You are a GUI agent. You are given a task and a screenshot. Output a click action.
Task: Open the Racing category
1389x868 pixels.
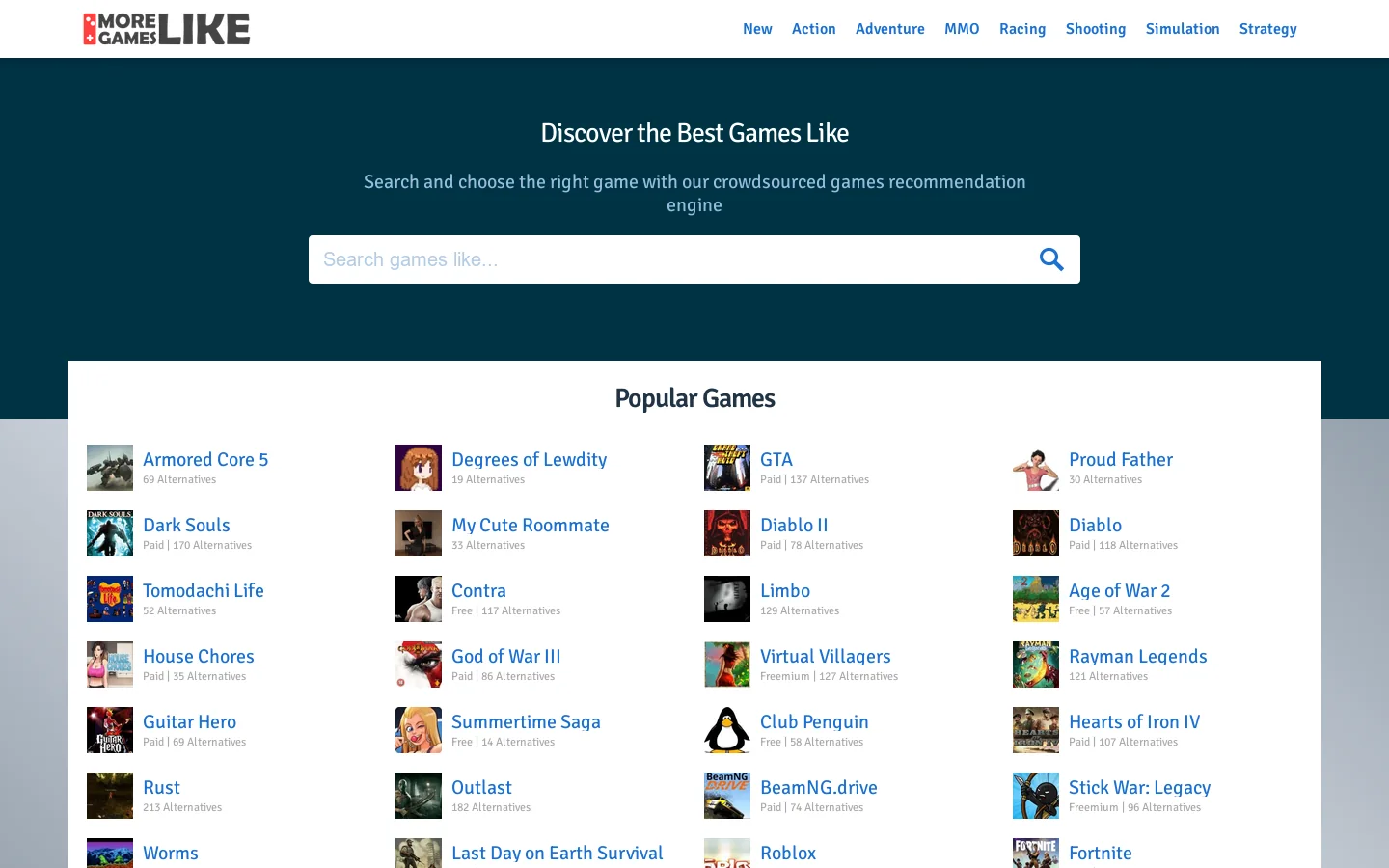click(x=1022, y=29)
